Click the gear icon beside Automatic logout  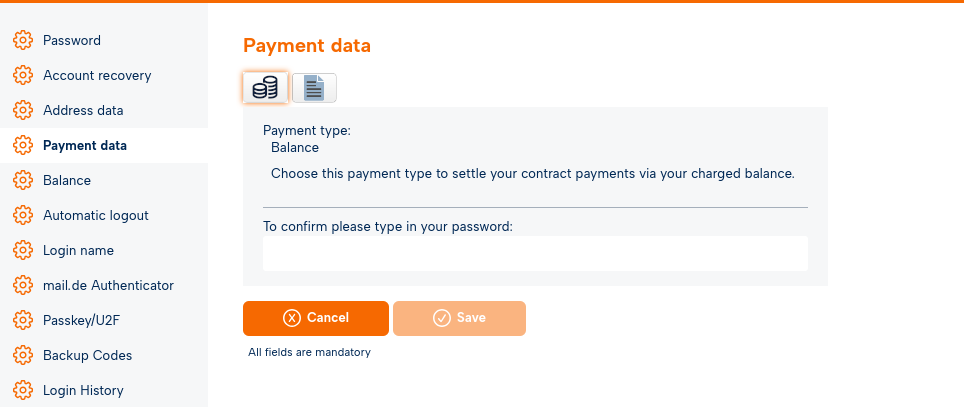pyautogui.click(x=23, y=216)
